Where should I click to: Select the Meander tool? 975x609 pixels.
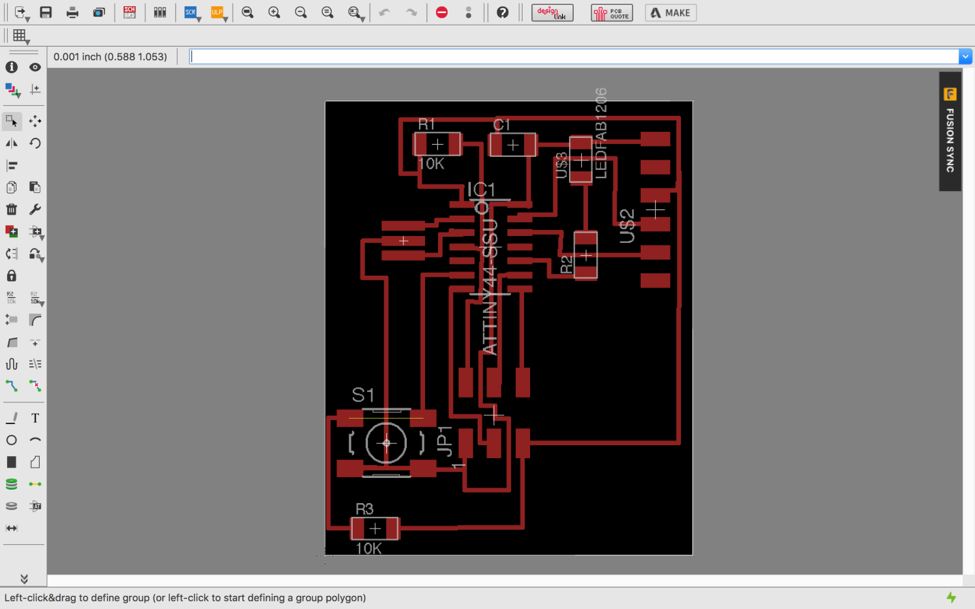point(11,364)
